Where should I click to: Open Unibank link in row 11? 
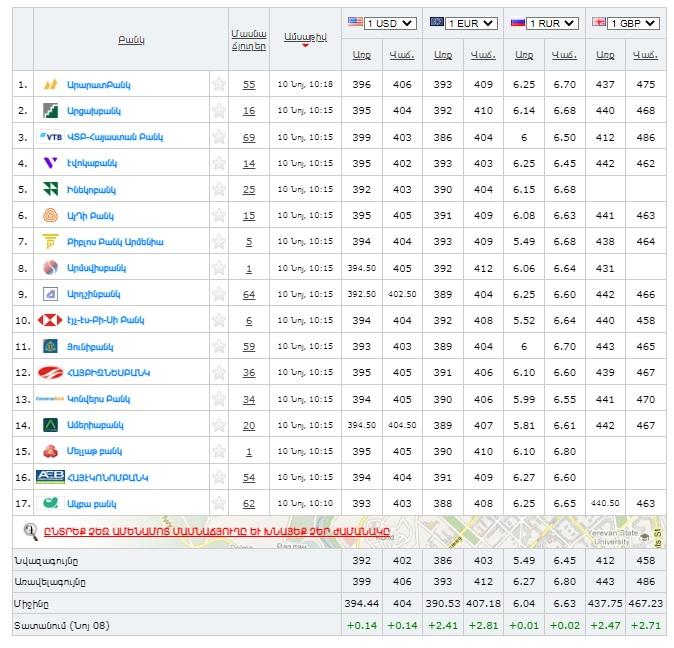89,347
